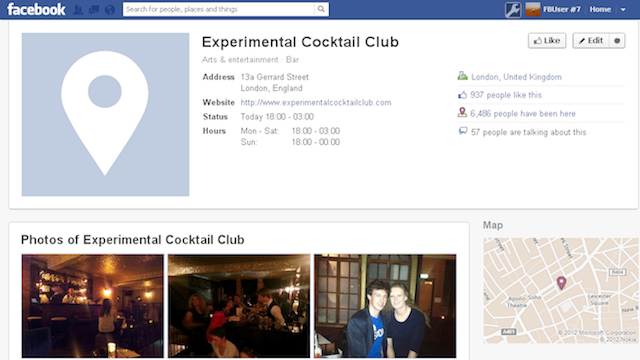The height and width of the screenshot is (360, 640).
Task: Click the map location pin marker
Action: 562,282
